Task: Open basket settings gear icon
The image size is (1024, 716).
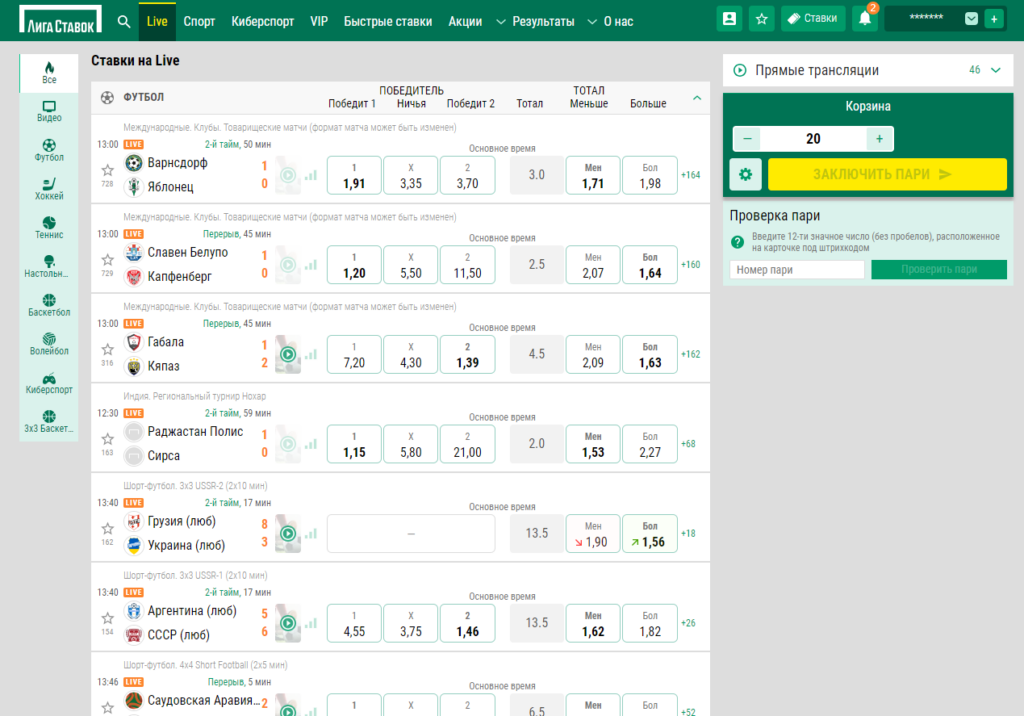Action: coord(745,174)
